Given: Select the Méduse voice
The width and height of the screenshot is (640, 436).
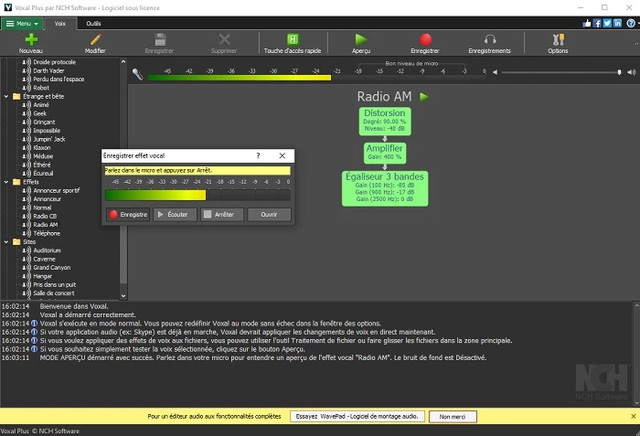Looking at the screenshot, I should click(43, 156).
